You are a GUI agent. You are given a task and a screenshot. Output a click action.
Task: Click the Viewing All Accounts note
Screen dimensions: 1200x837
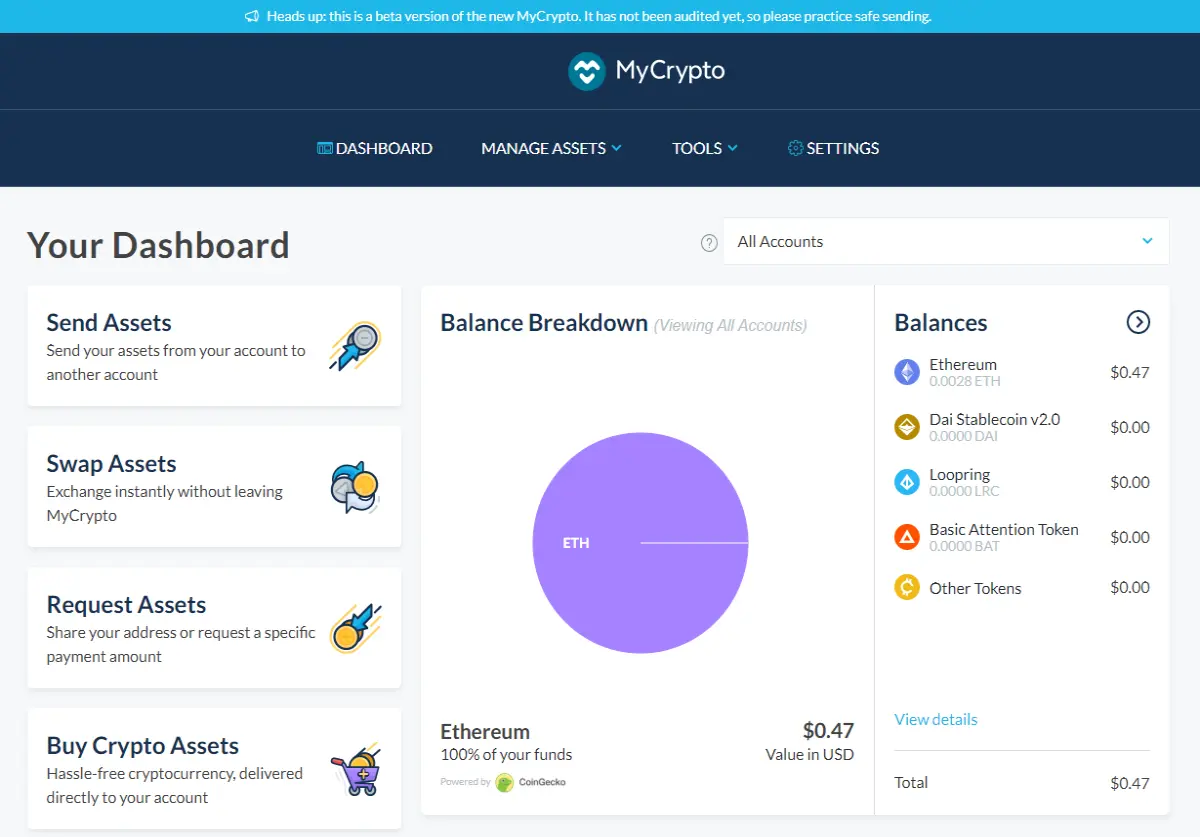click(x=730, y=326)
